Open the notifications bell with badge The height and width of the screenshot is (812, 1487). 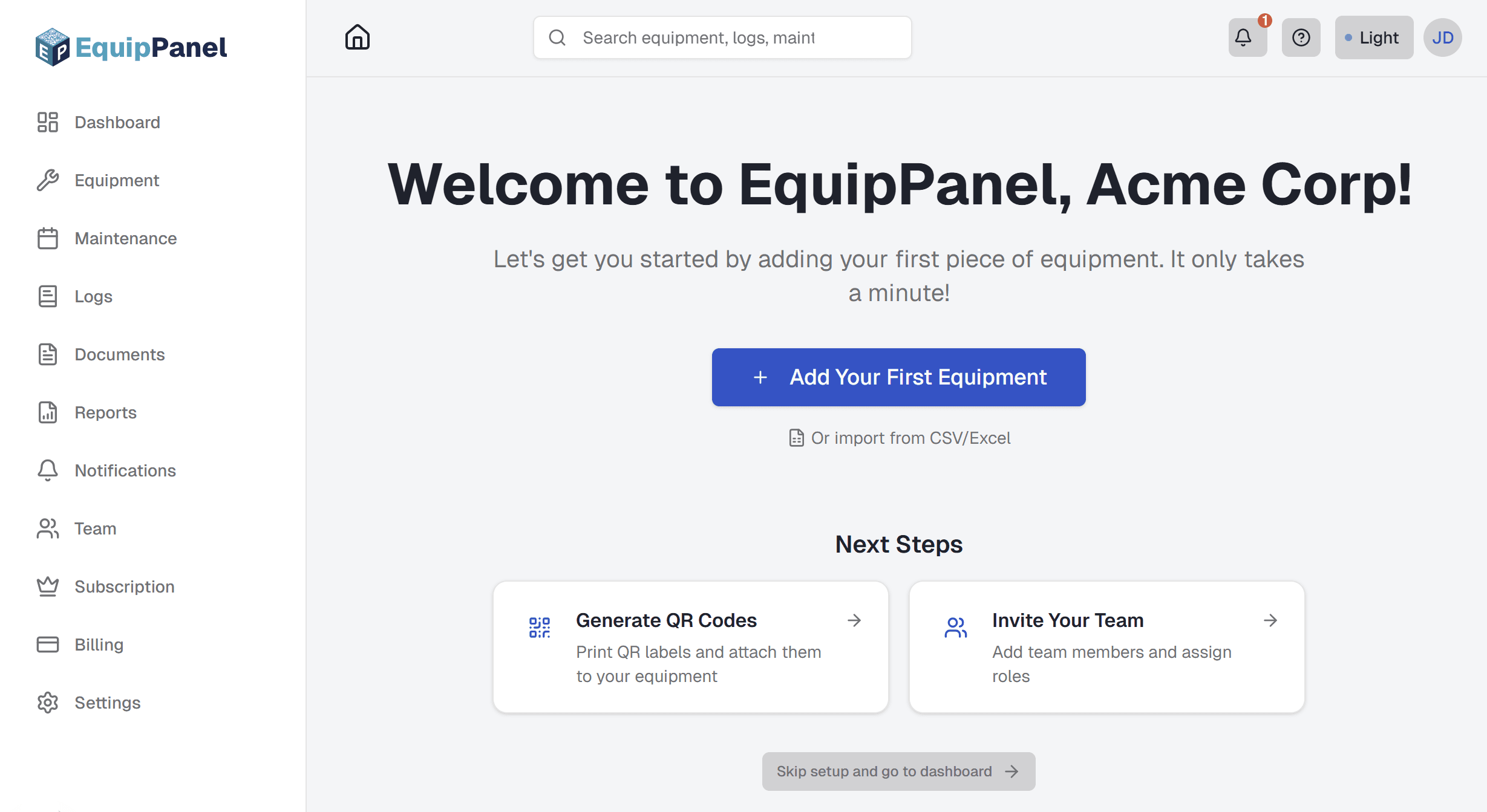[1247, 37]
